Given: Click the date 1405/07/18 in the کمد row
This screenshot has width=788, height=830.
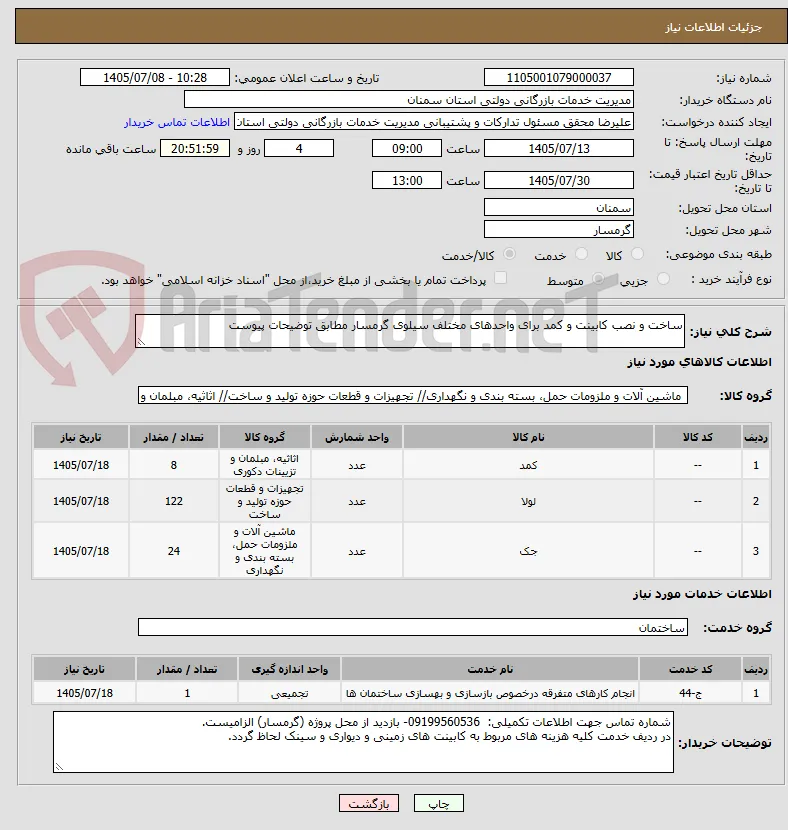Looking at the screenshot, I should 81,465.
